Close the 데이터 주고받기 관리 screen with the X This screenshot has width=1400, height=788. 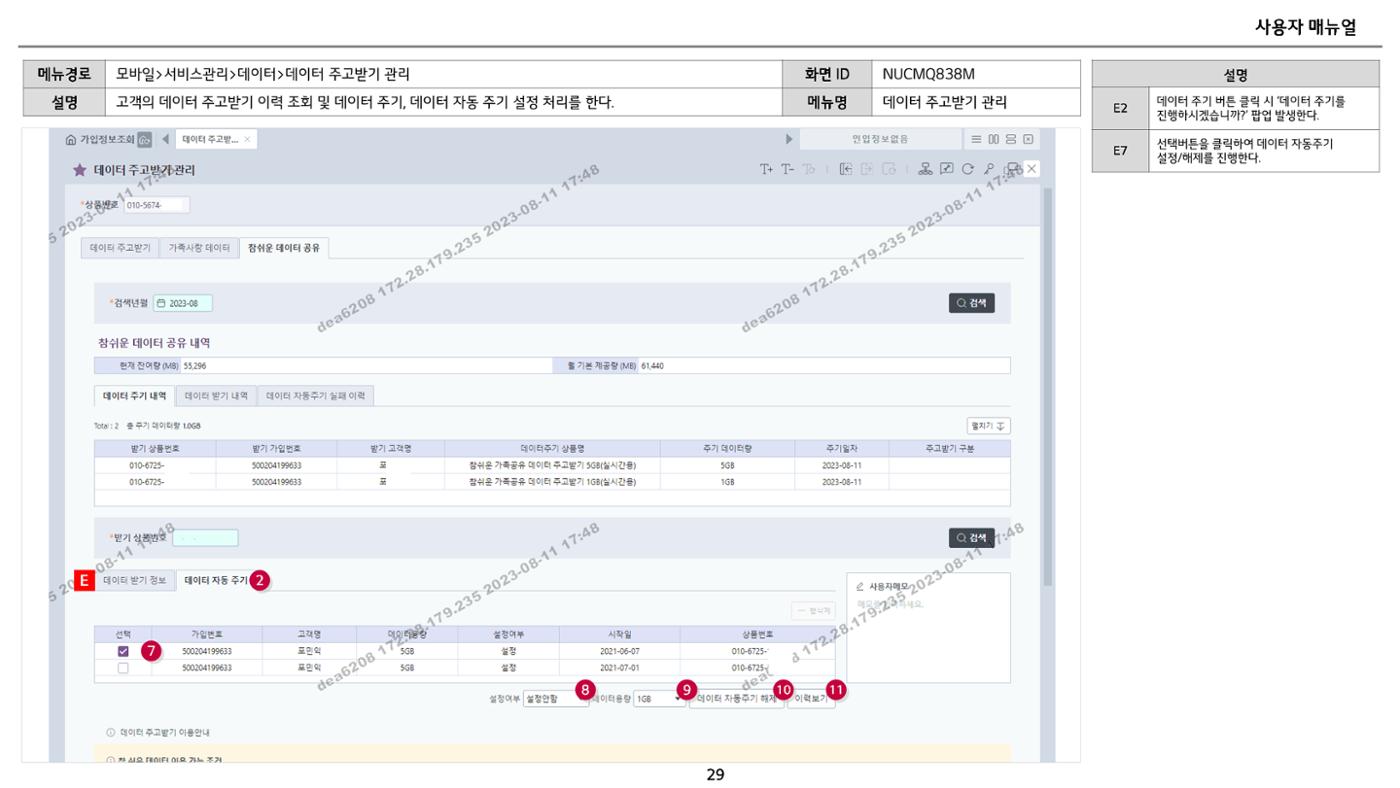click(x=1032, y=169)
